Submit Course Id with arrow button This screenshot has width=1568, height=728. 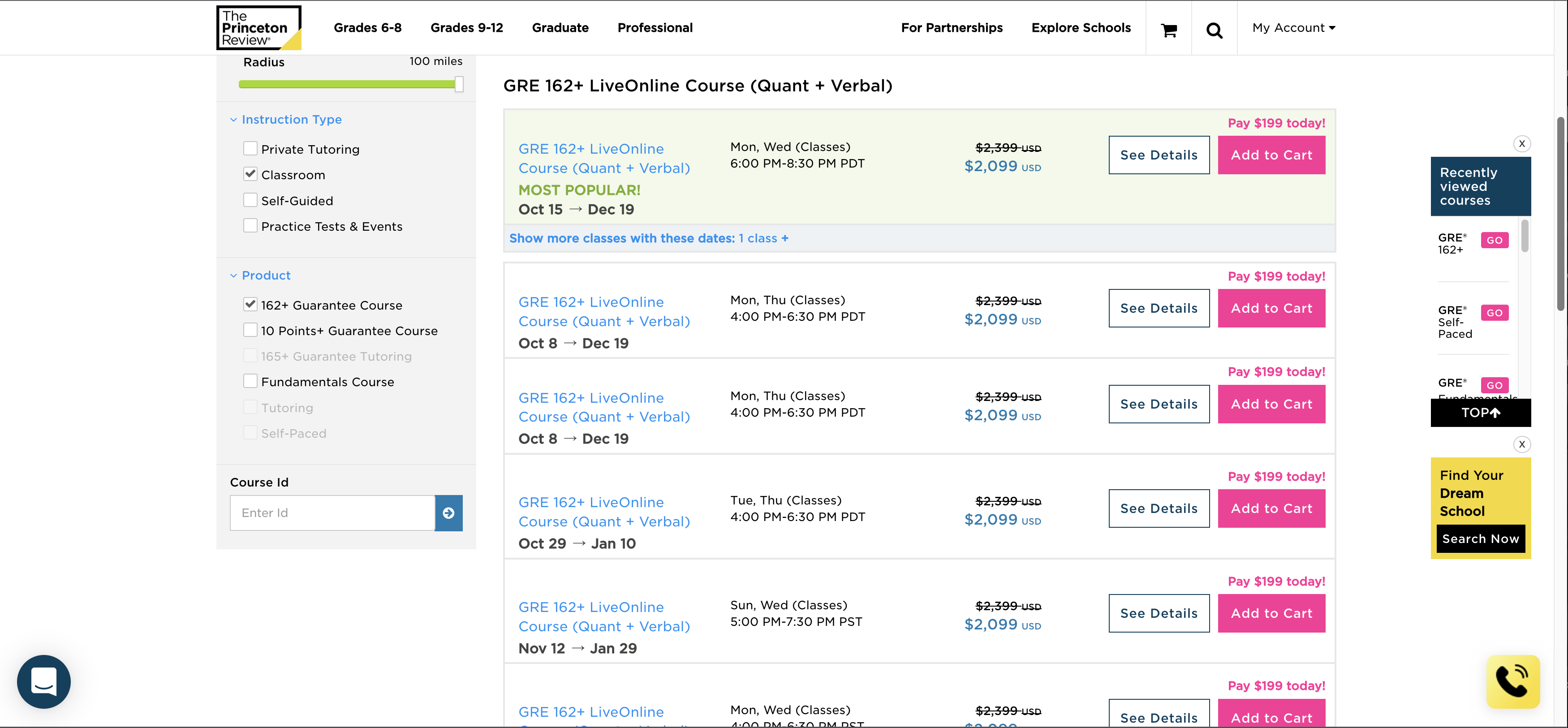point(448,513)
